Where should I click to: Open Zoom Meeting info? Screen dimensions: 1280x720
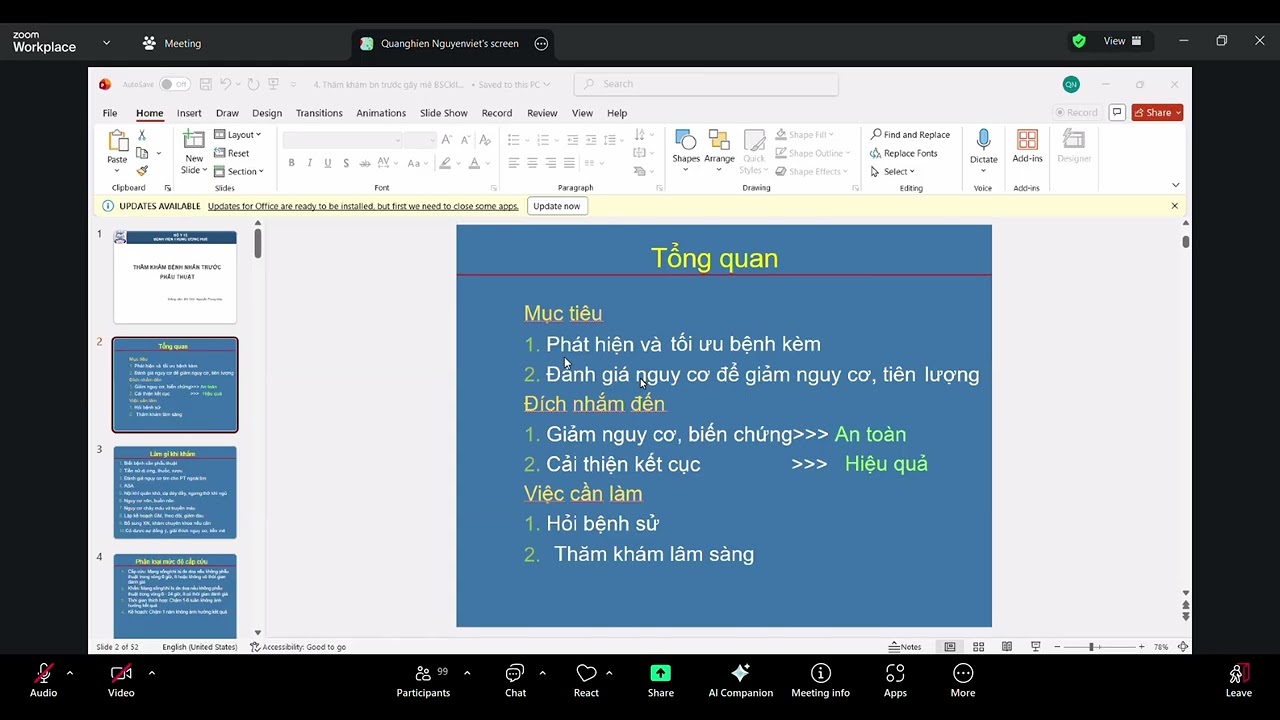click(820, 680)
